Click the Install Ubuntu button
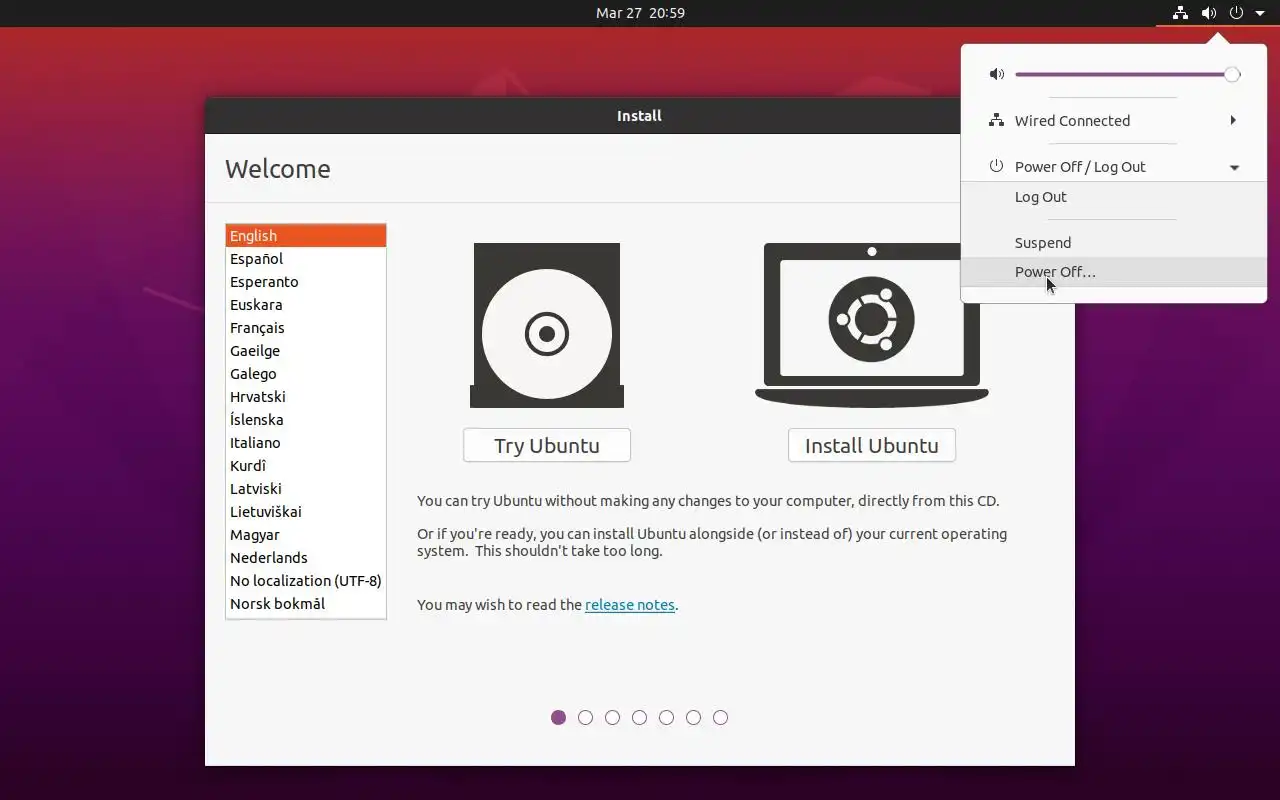The height and width of the screenshot is (800, 1280). pyautogui.click(x=872, y=445)
